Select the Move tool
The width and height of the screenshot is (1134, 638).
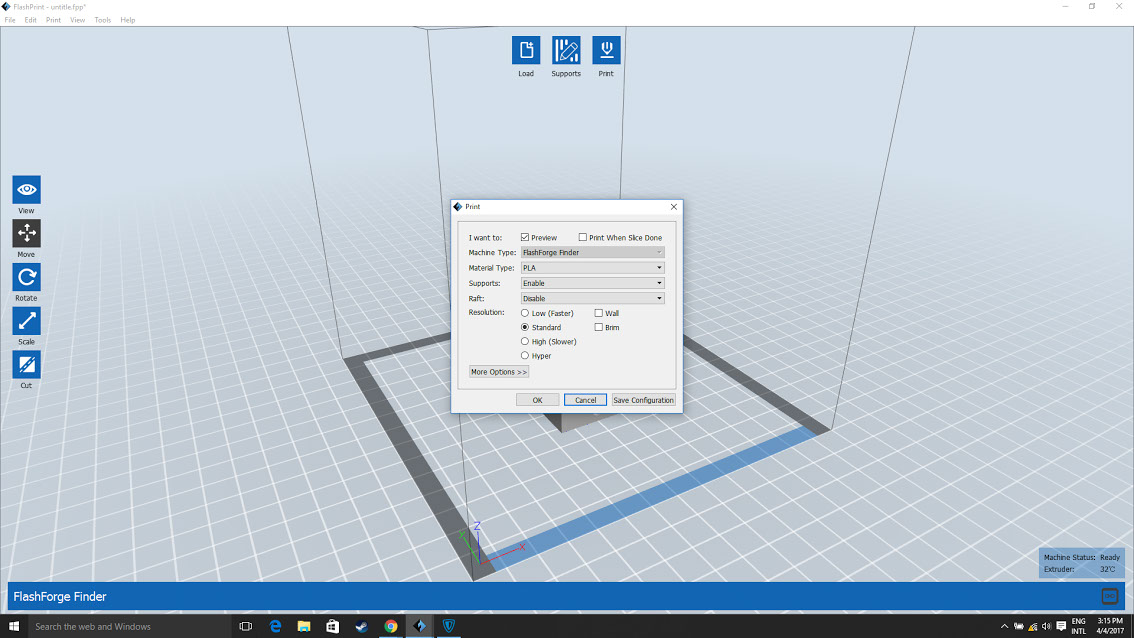(26, 233)
